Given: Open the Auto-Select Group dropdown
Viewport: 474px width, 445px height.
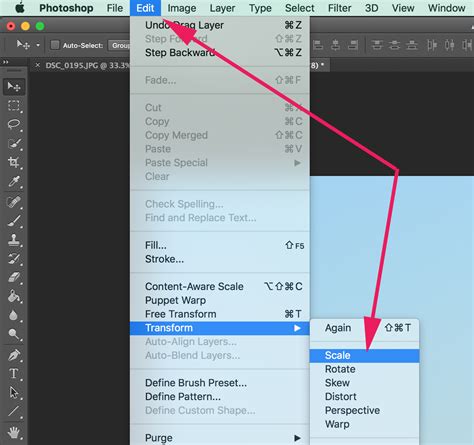Looking at the screenshot, I should pos(119,45).
